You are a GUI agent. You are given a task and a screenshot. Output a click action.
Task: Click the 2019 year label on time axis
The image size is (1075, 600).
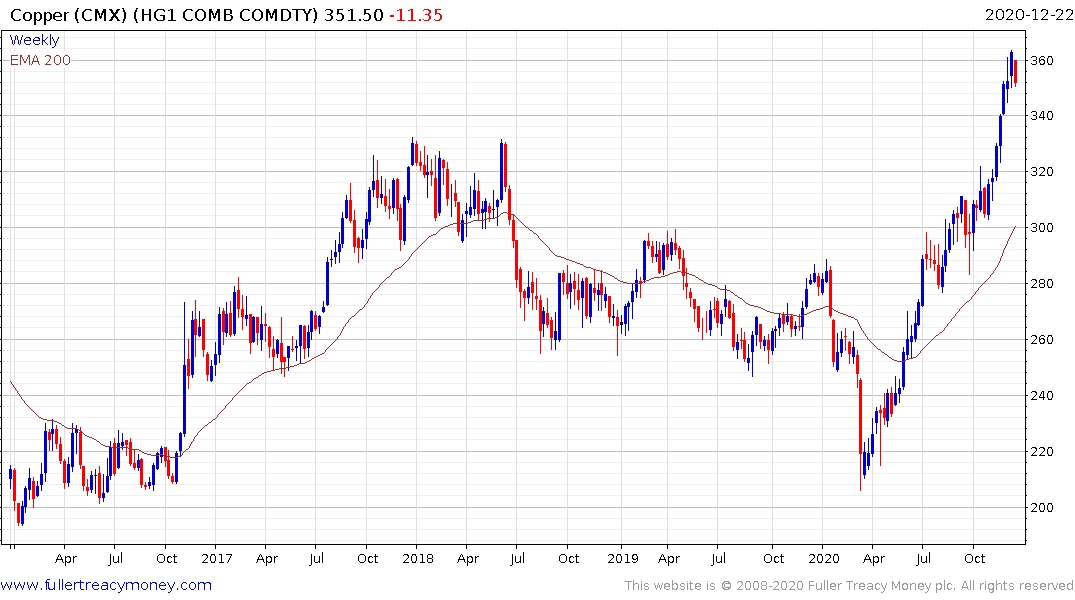[x=623, y=559]
